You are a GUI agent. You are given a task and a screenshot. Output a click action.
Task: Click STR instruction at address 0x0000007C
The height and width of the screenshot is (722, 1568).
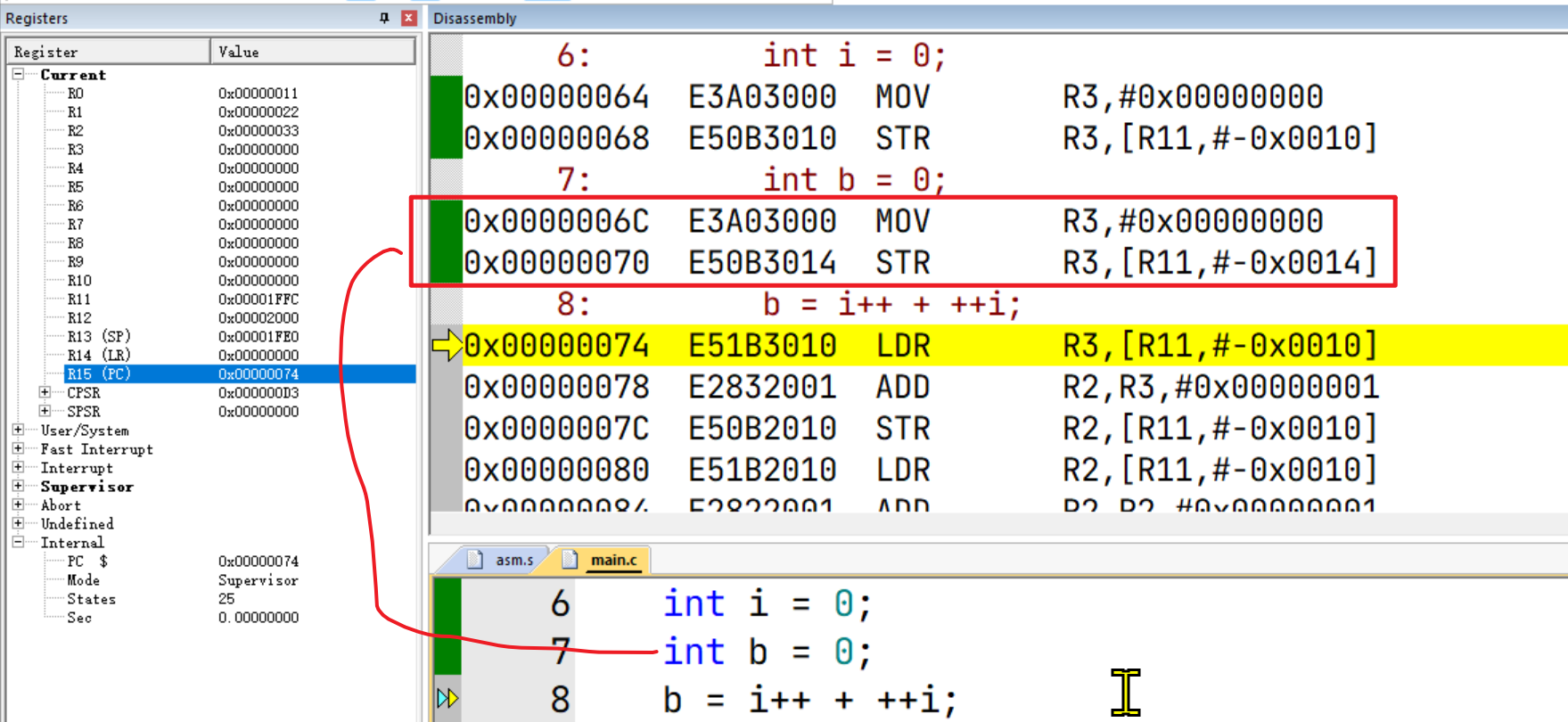921,429
